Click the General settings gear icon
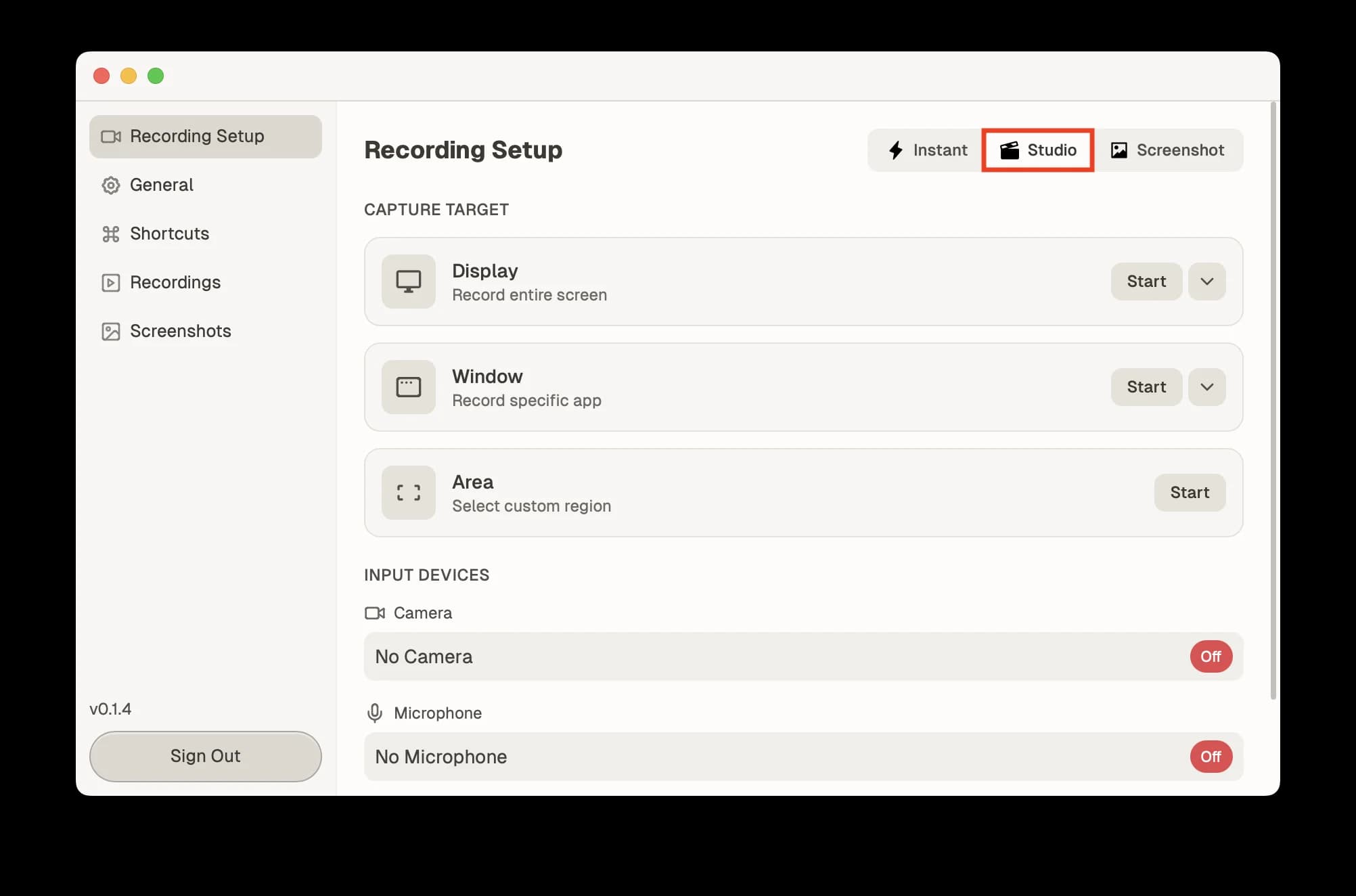Viewport: 1356px width, 896px height. coord(111,185)
